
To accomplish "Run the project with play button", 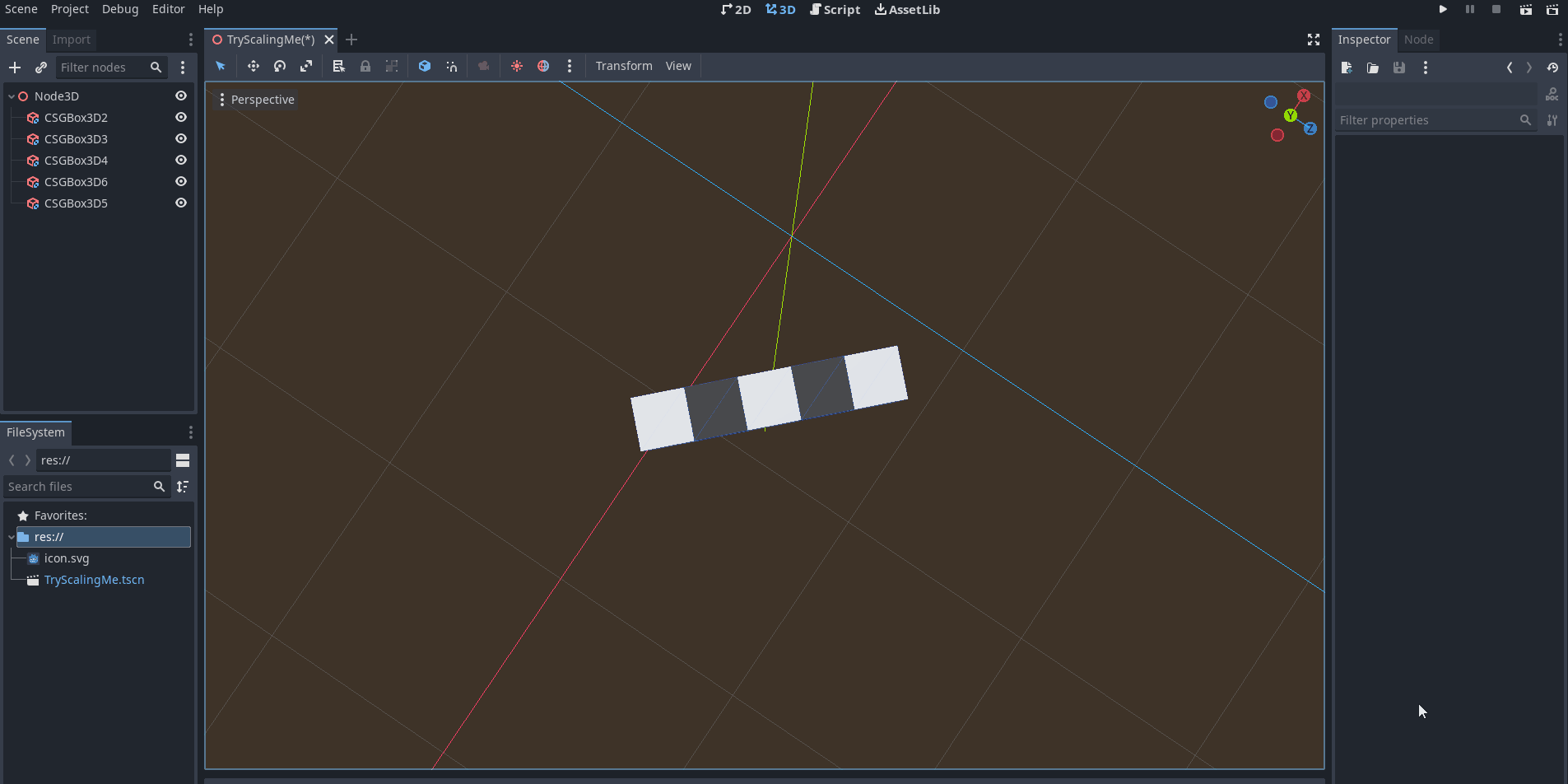I will 1443,9.
